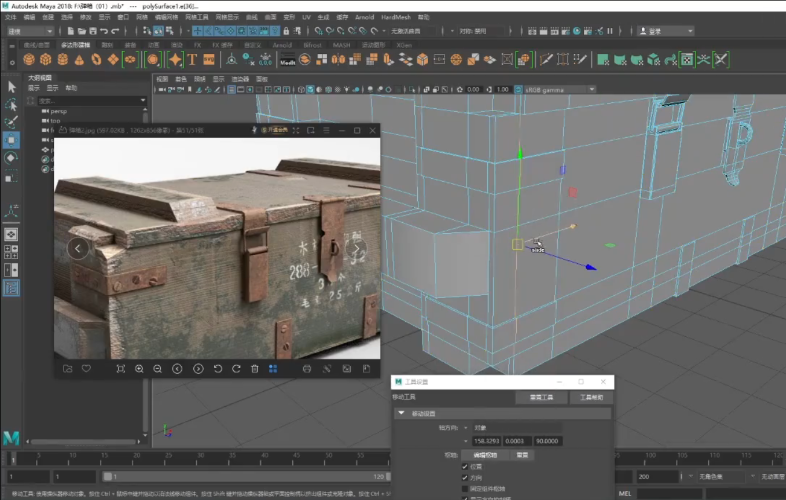The width and height of the screenshot is (786, 500).
Task: Open the menu set dropdown at top left
Action: (x=28, y=31)
